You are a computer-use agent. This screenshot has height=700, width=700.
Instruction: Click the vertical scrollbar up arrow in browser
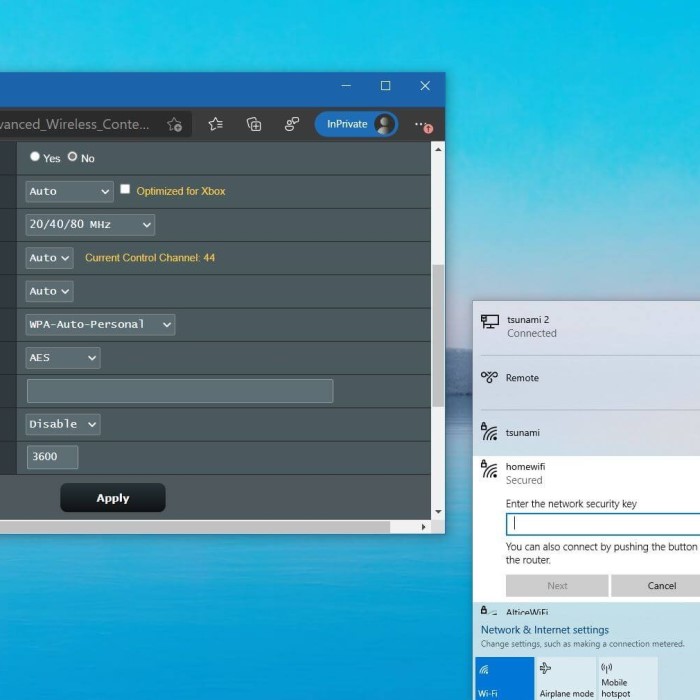click(x=438, y=150)
